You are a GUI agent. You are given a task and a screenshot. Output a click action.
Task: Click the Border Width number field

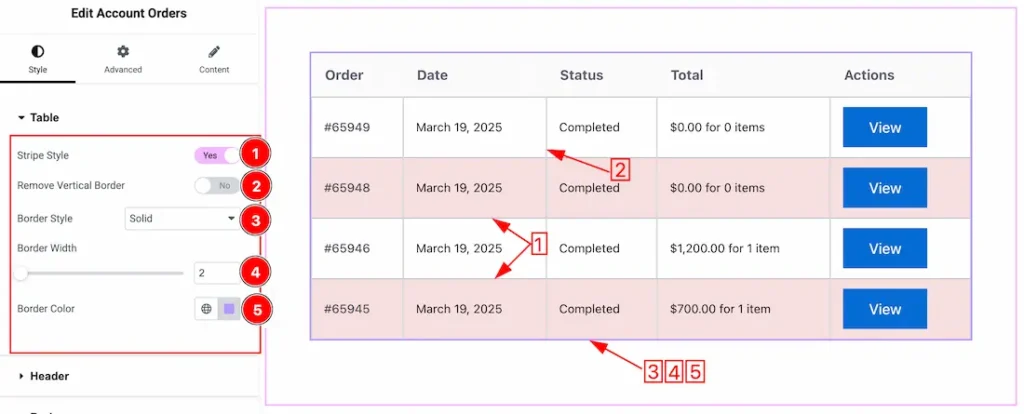coord(217,273)
